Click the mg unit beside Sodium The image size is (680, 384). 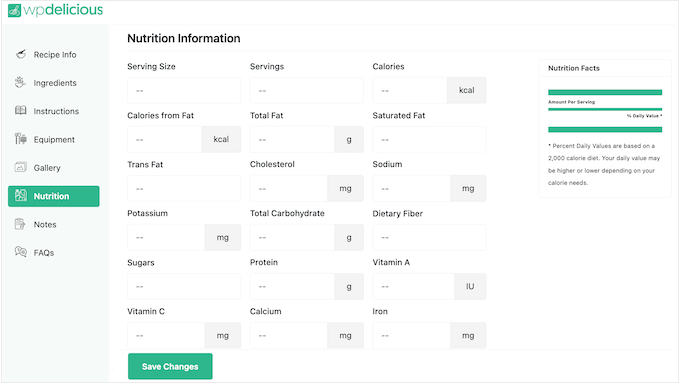[468, 188]
